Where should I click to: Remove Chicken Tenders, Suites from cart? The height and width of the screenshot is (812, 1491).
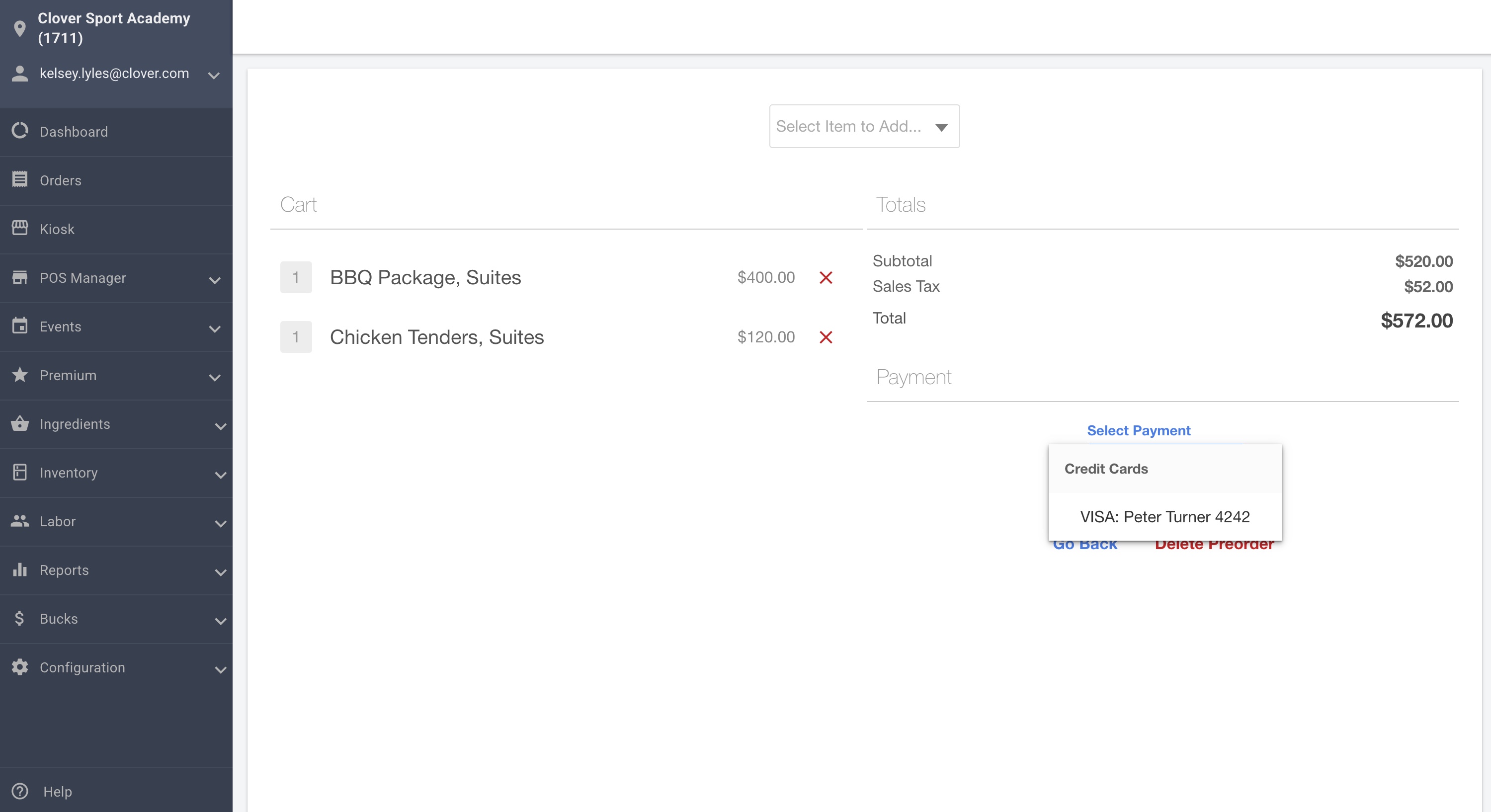tap(826, 337)
